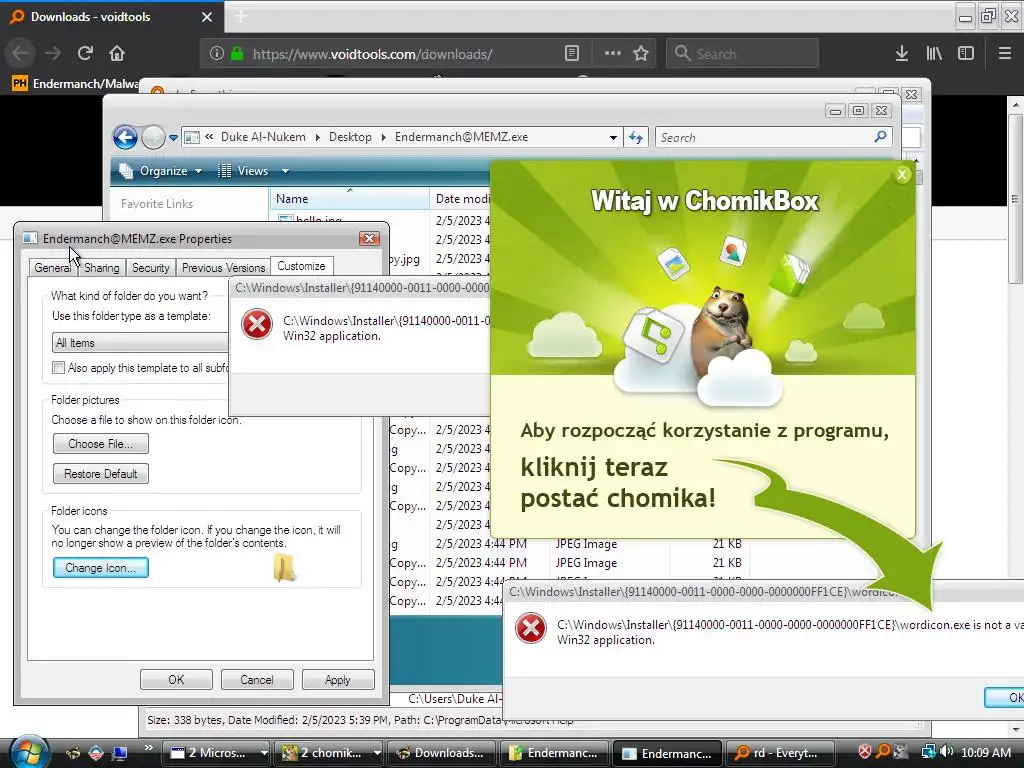Screen dimensions: 1024x768
Task: Expand the Views dropdown arrow
Action: 285,171
